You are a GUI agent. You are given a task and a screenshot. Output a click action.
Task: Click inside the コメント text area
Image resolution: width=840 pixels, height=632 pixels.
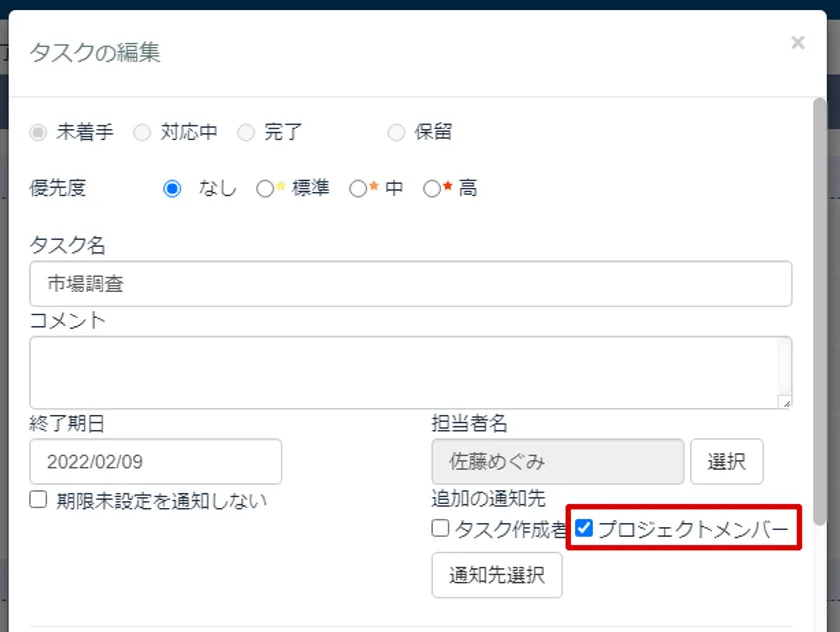[411, 373]
